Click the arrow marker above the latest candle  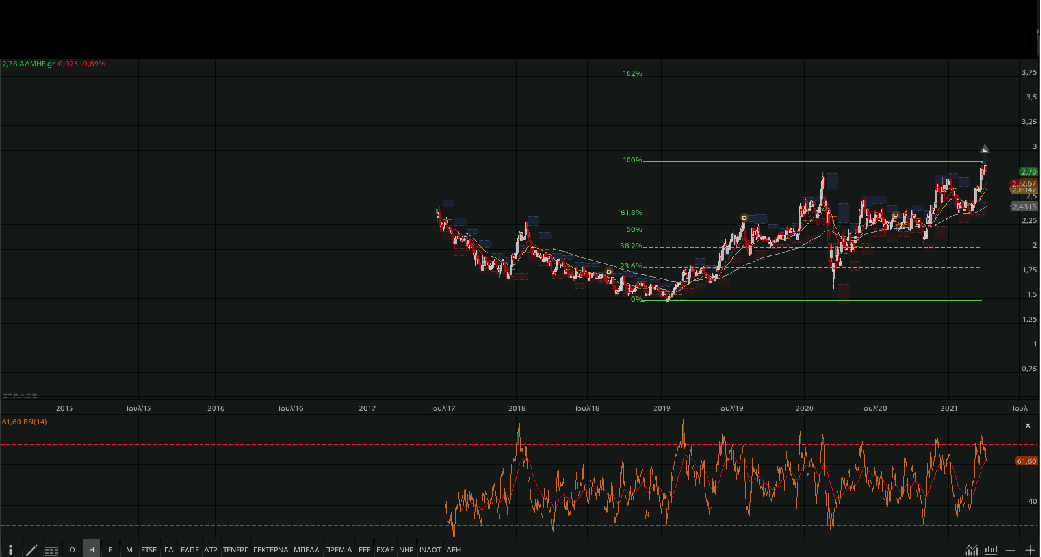(x=985, y=149)
